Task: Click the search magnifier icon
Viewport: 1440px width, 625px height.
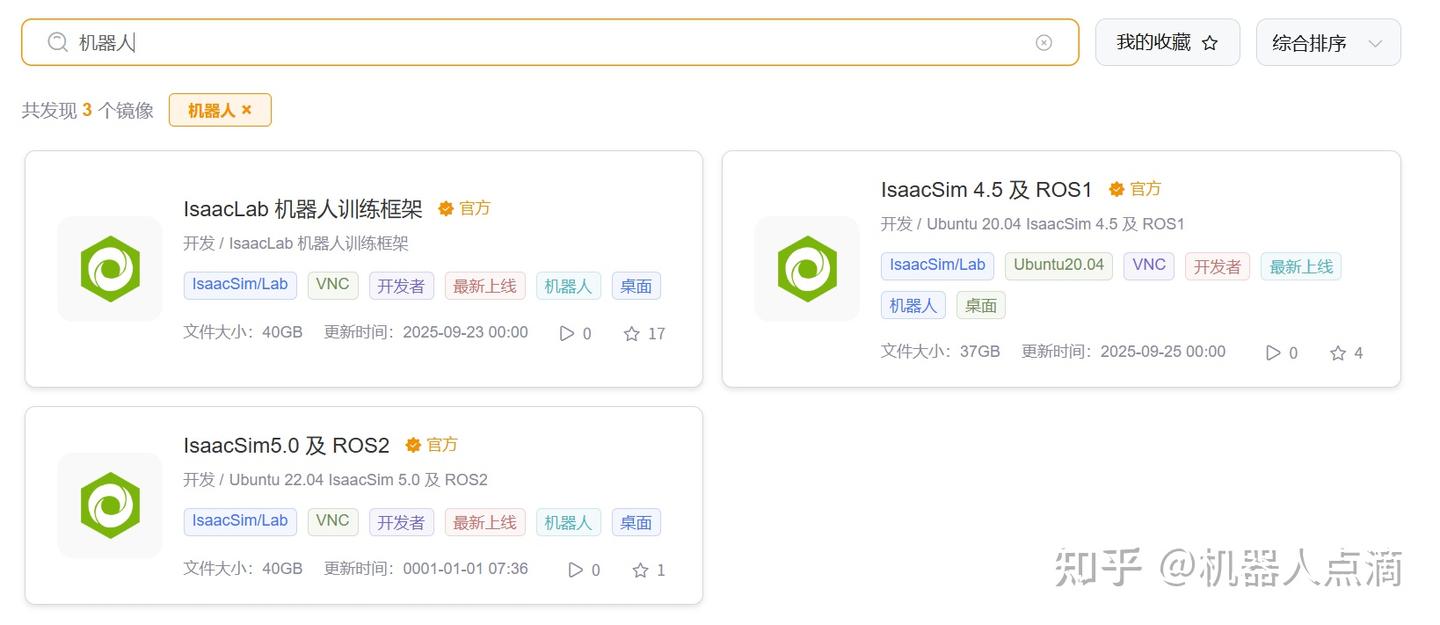Action: pyautogui.click(x=58, y=42)
